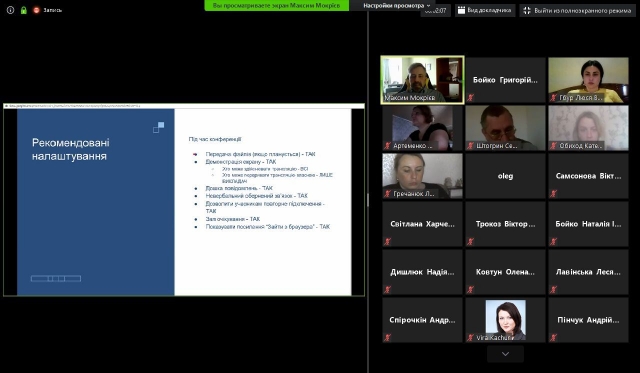The width and height of the screenshot is (640, 373).
Task: Click the Зайти з браузера bullet
Action: click(268, 226)
